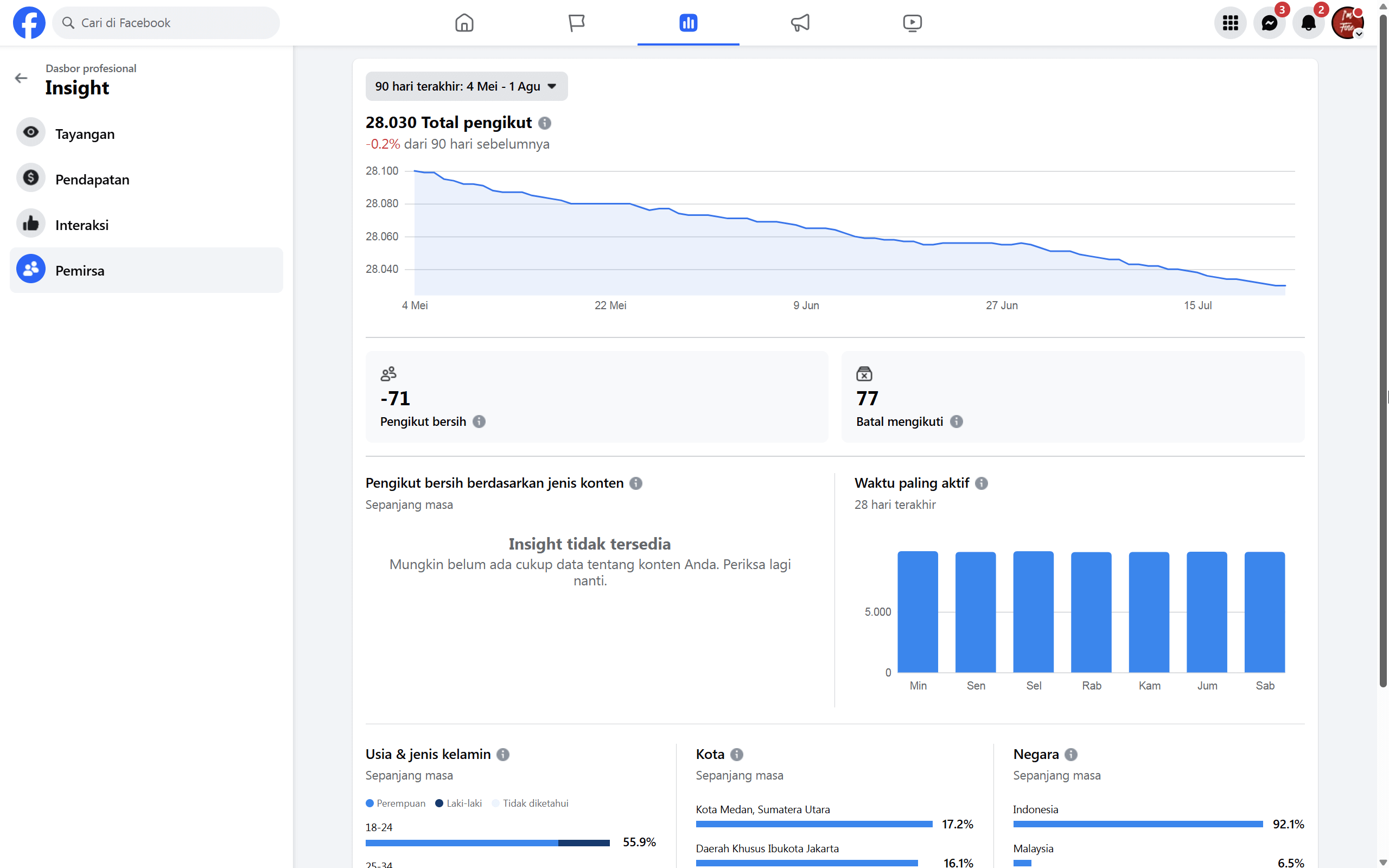Open the Video play icon tab
The image size is (1389, 868).
coord(912,23)
